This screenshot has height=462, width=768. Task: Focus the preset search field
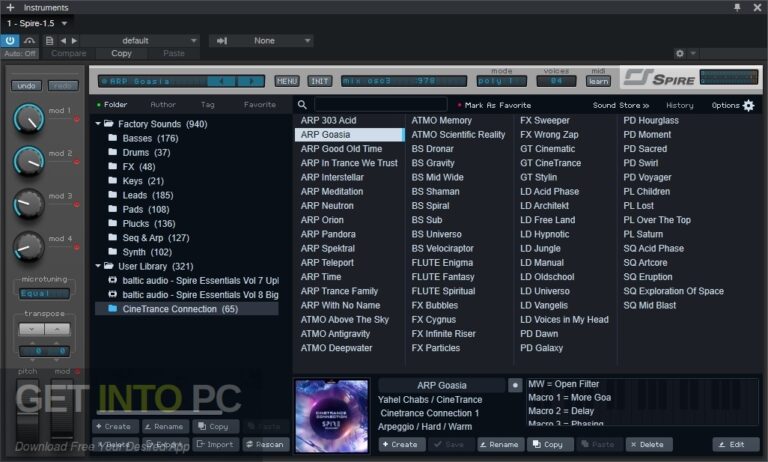click(381, 105)
